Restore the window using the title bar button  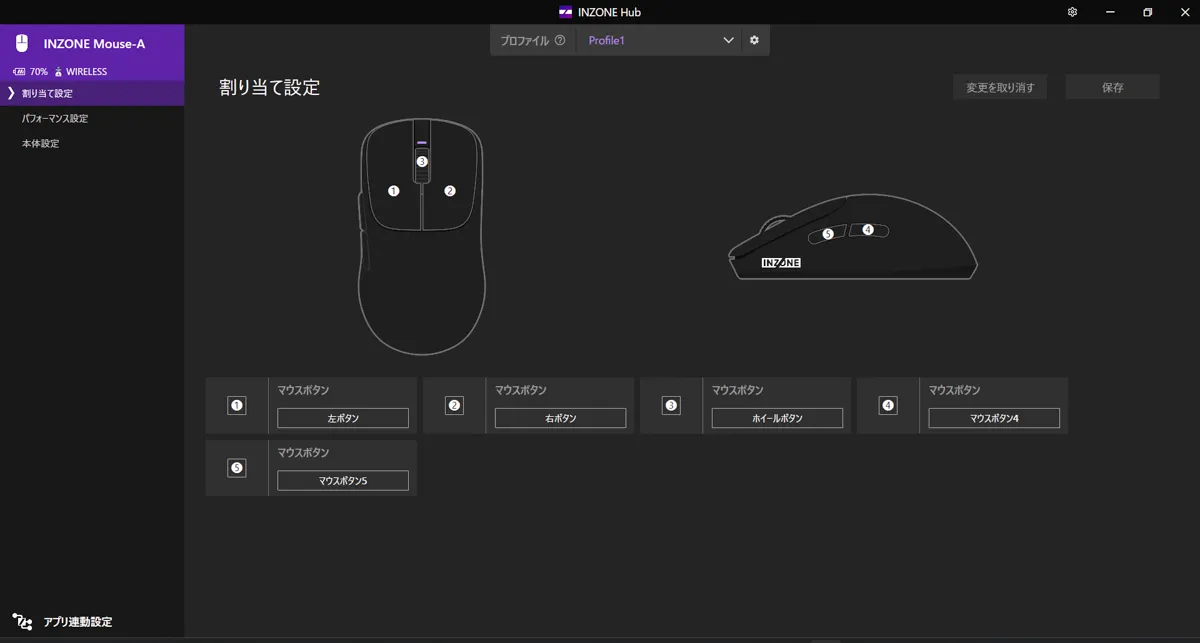pyautogui.click(x=1148, y=12)
